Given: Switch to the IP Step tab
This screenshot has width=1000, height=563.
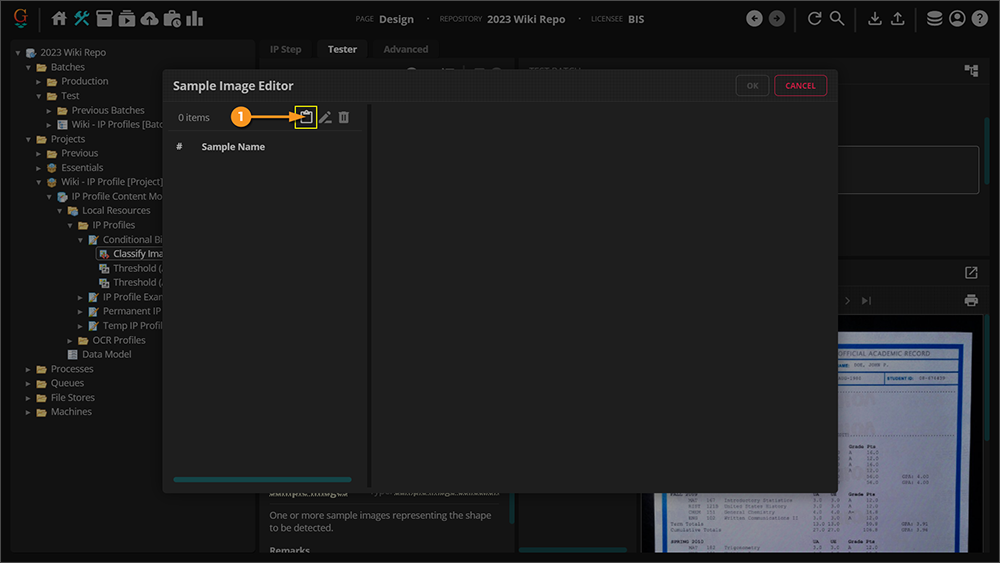Looking at the screenshot, I should [285, 49].
